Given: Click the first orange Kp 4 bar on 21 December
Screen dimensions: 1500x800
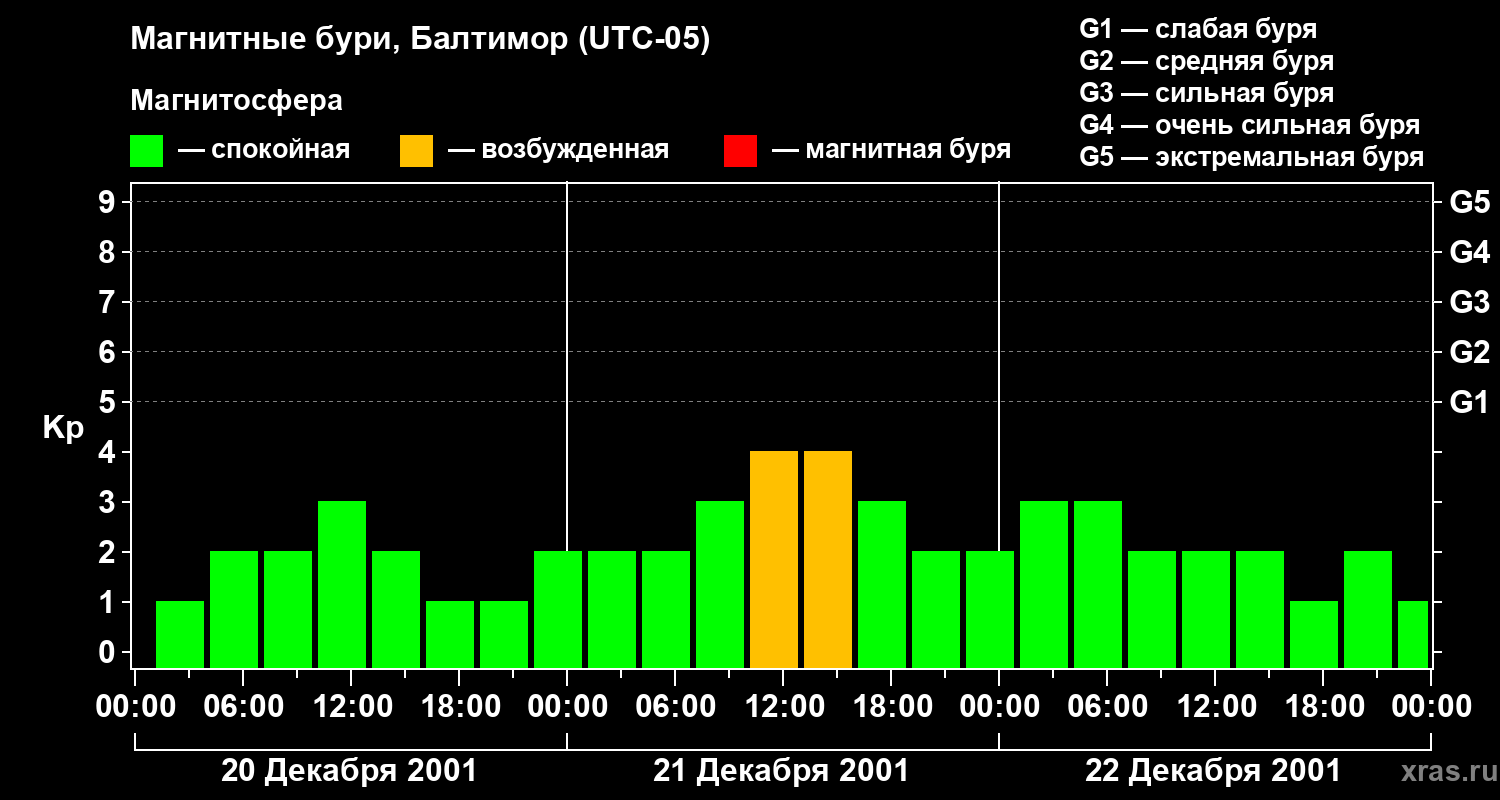Looking at the screenshot, I should pyautogui.click(x=774, y=559).
